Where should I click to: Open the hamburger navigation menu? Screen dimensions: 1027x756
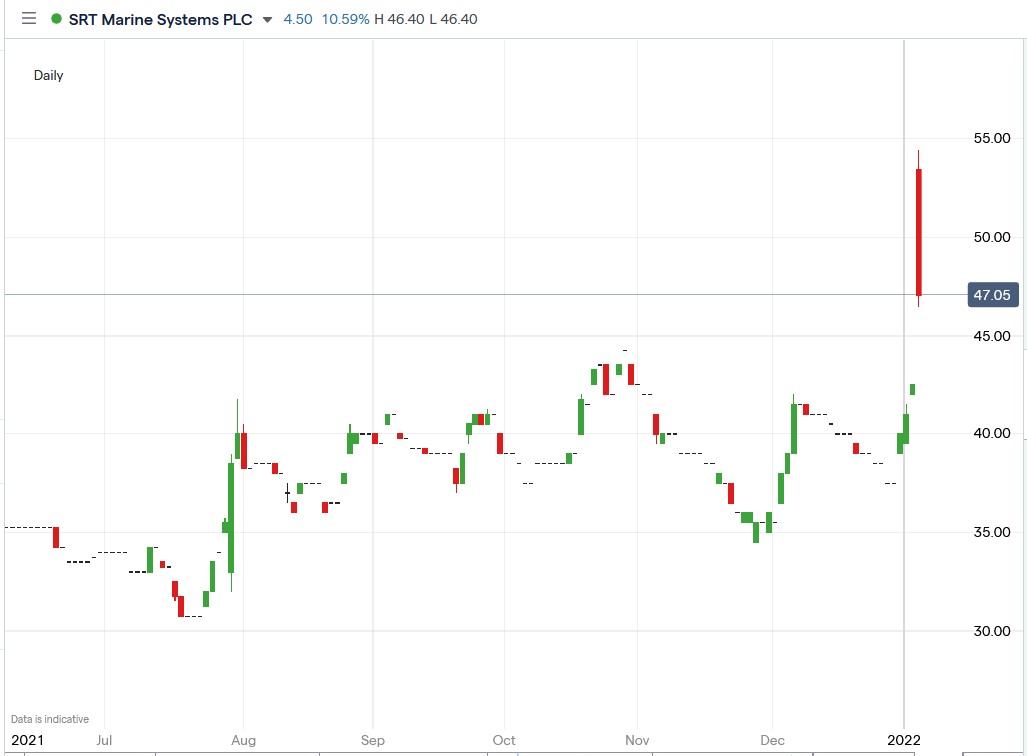tap(29, 18)
